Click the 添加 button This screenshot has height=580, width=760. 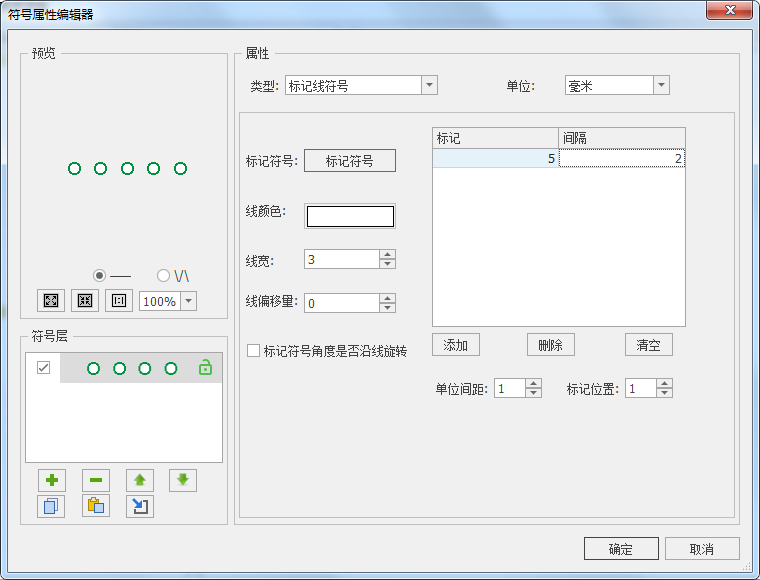point(456,345)
